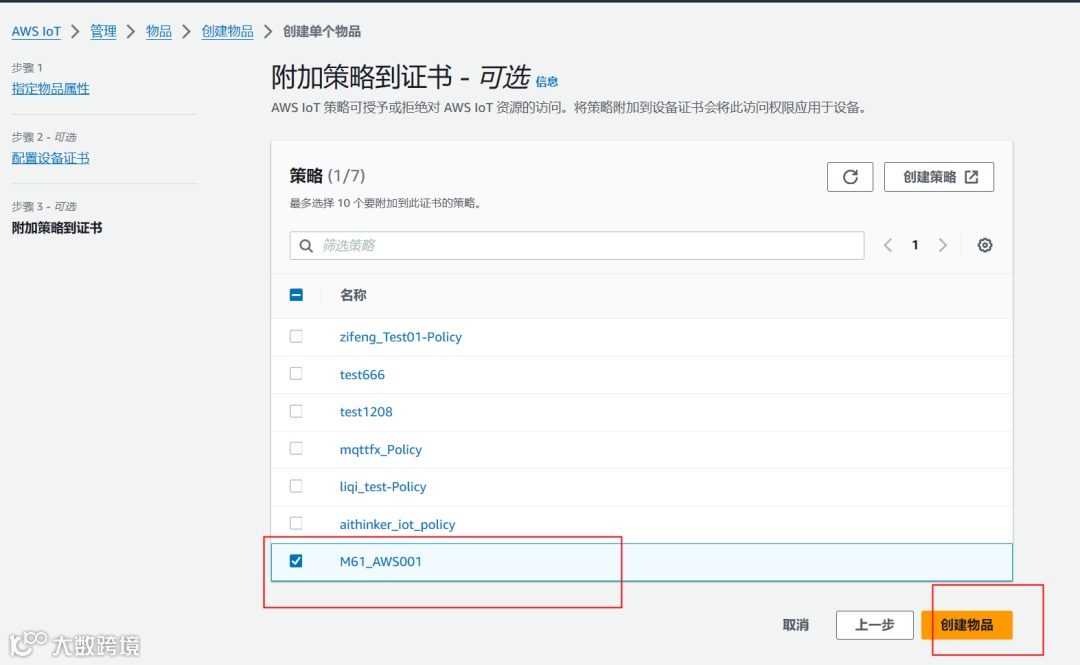Click the 创建策略 button
The width and height of the screenshot is (1080, 665).
(x=939, y=177)
